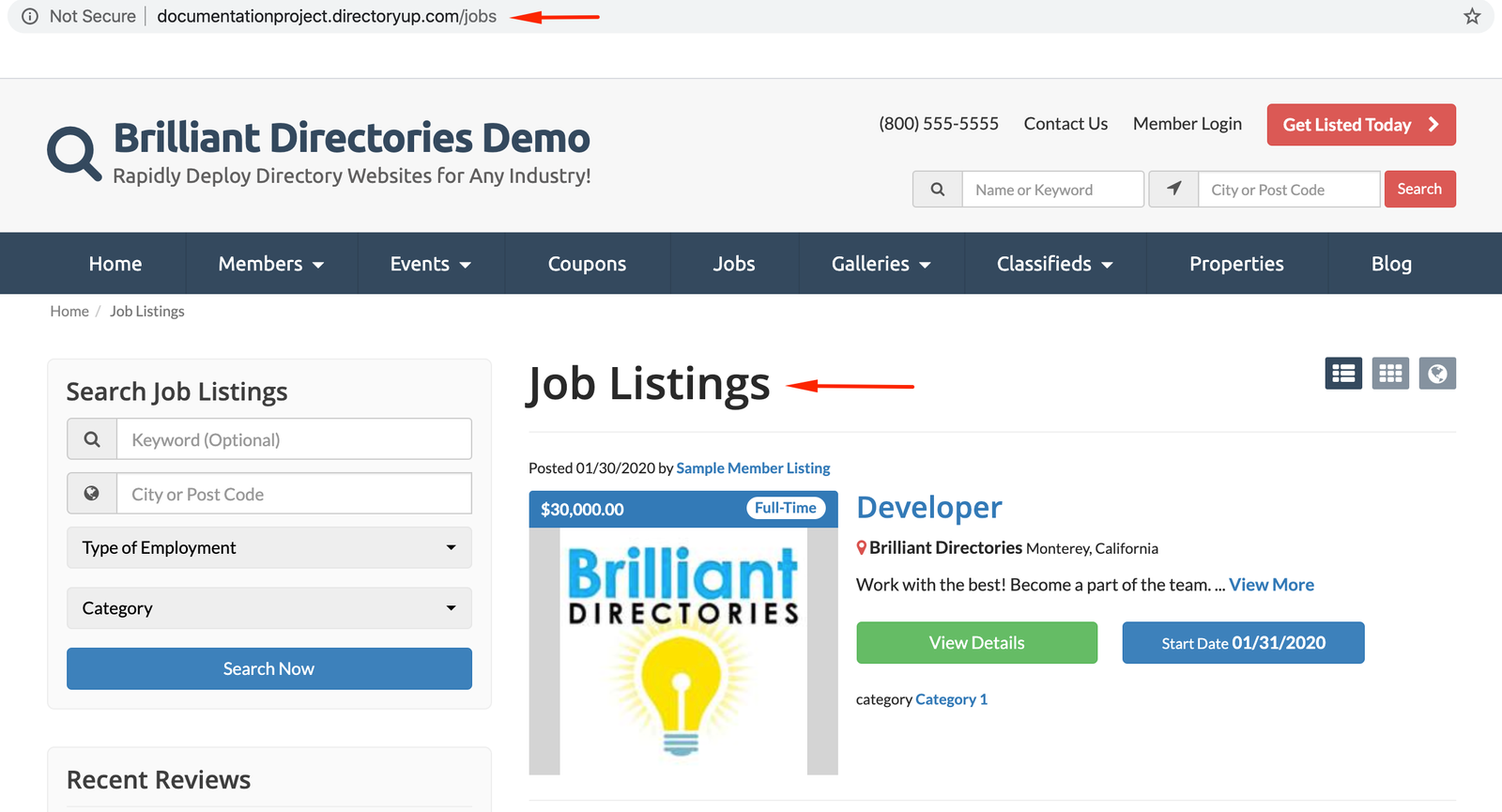The image size is (1502, 812).
Task: Open the Properties page
Action: coord(1236,264)
